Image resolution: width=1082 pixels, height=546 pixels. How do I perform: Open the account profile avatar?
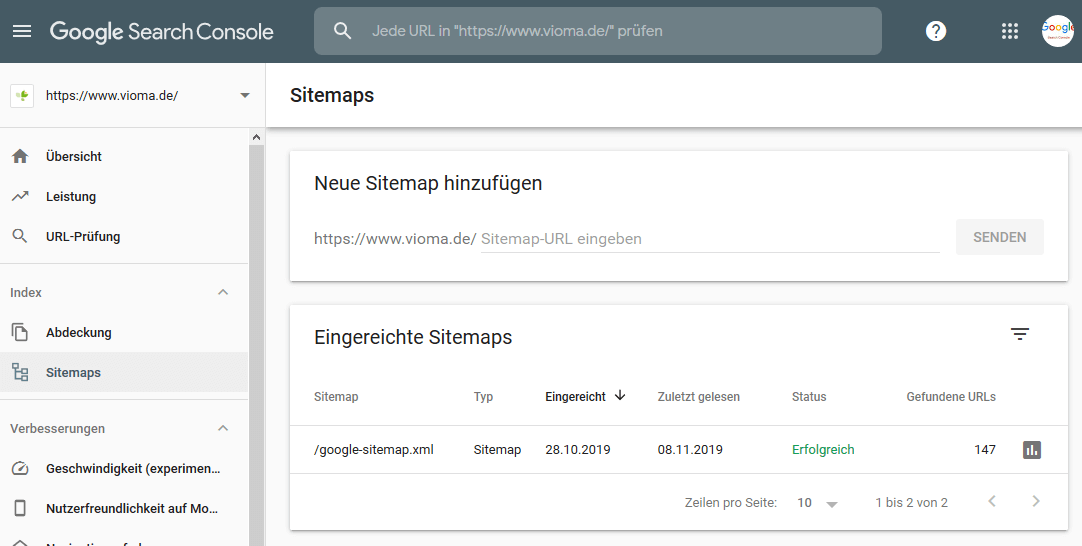click(1057, 31)
